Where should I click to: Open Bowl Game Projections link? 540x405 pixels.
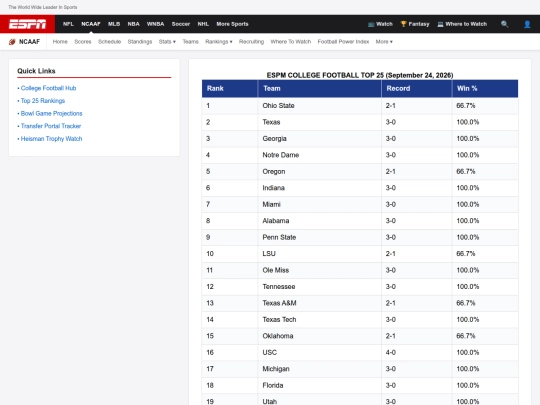pos(51,113)
